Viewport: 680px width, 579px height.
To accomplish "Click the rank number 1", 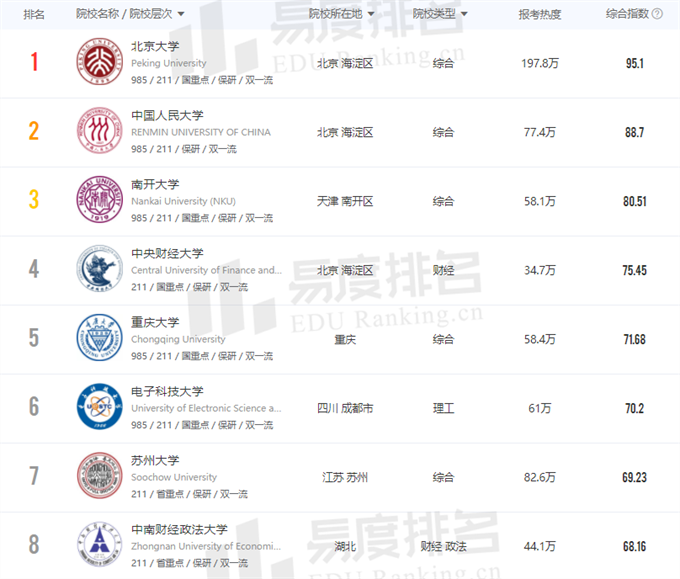I will [34, 62].
